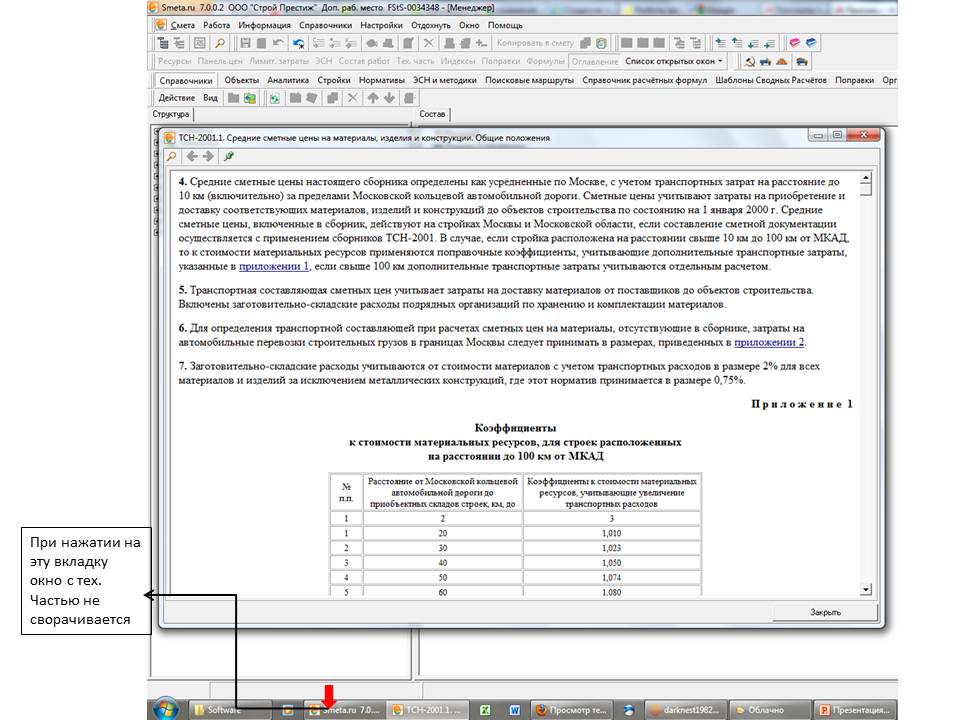
Task: Open the Excel taskbar icon
Action: coord(486,710)
